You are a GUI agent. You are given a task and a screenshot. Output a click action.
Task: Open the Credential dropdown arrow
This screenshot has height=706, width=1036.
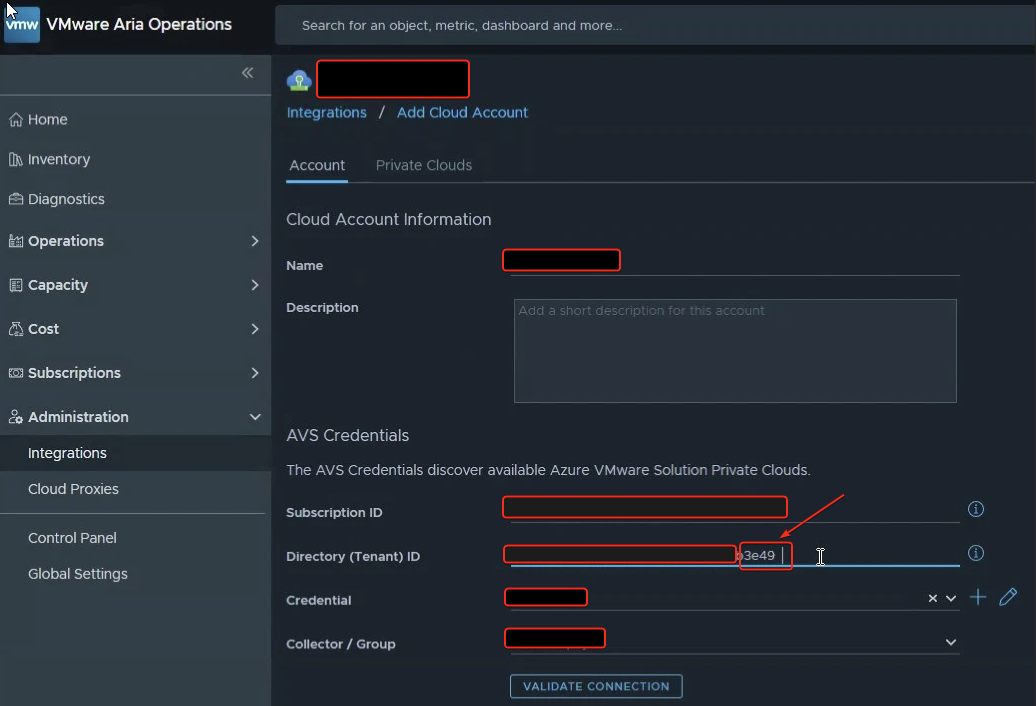[951, 598]
